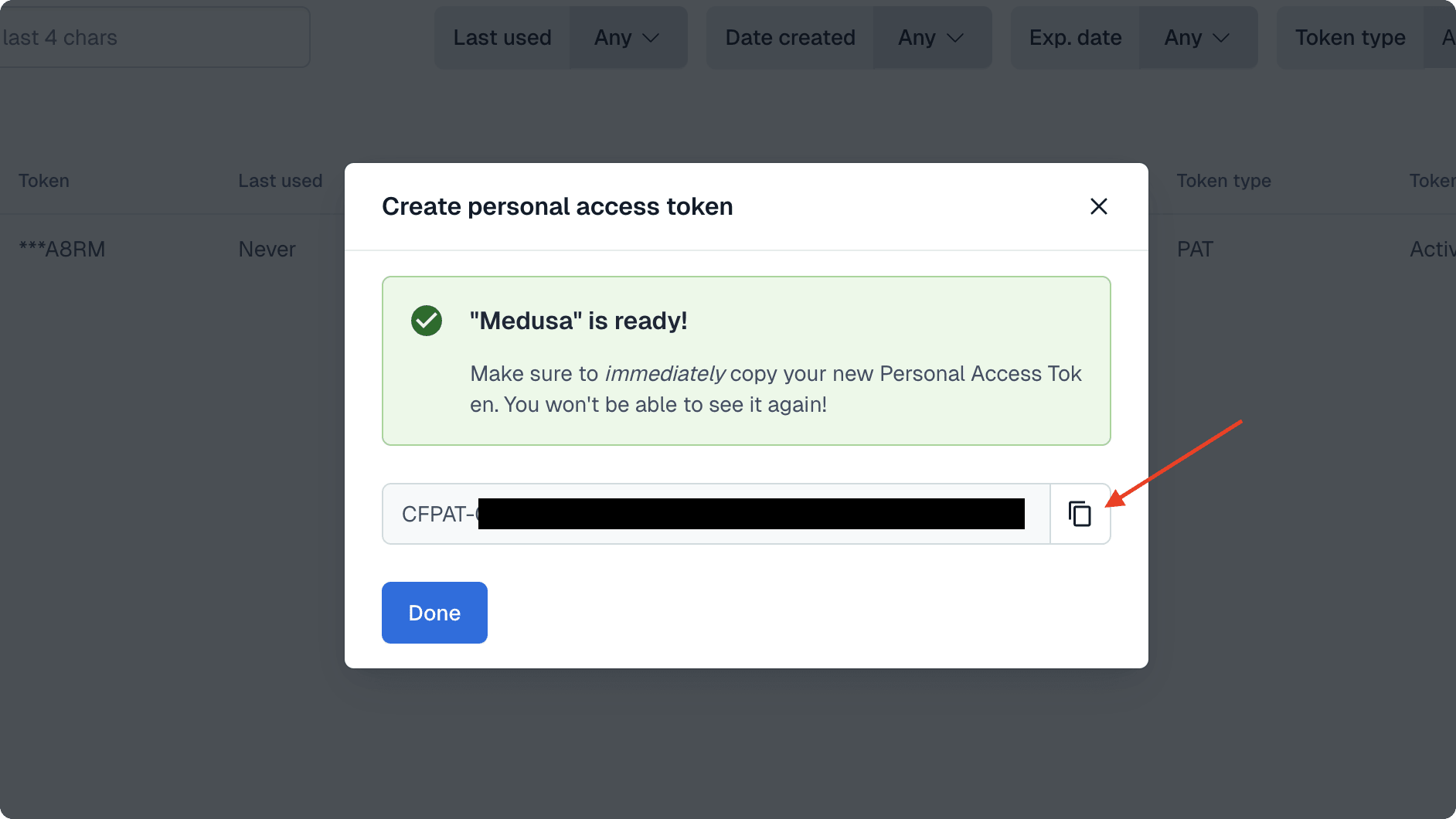
Task: Click the copy icon next to CFPAT field
Action: [1079, 513]
